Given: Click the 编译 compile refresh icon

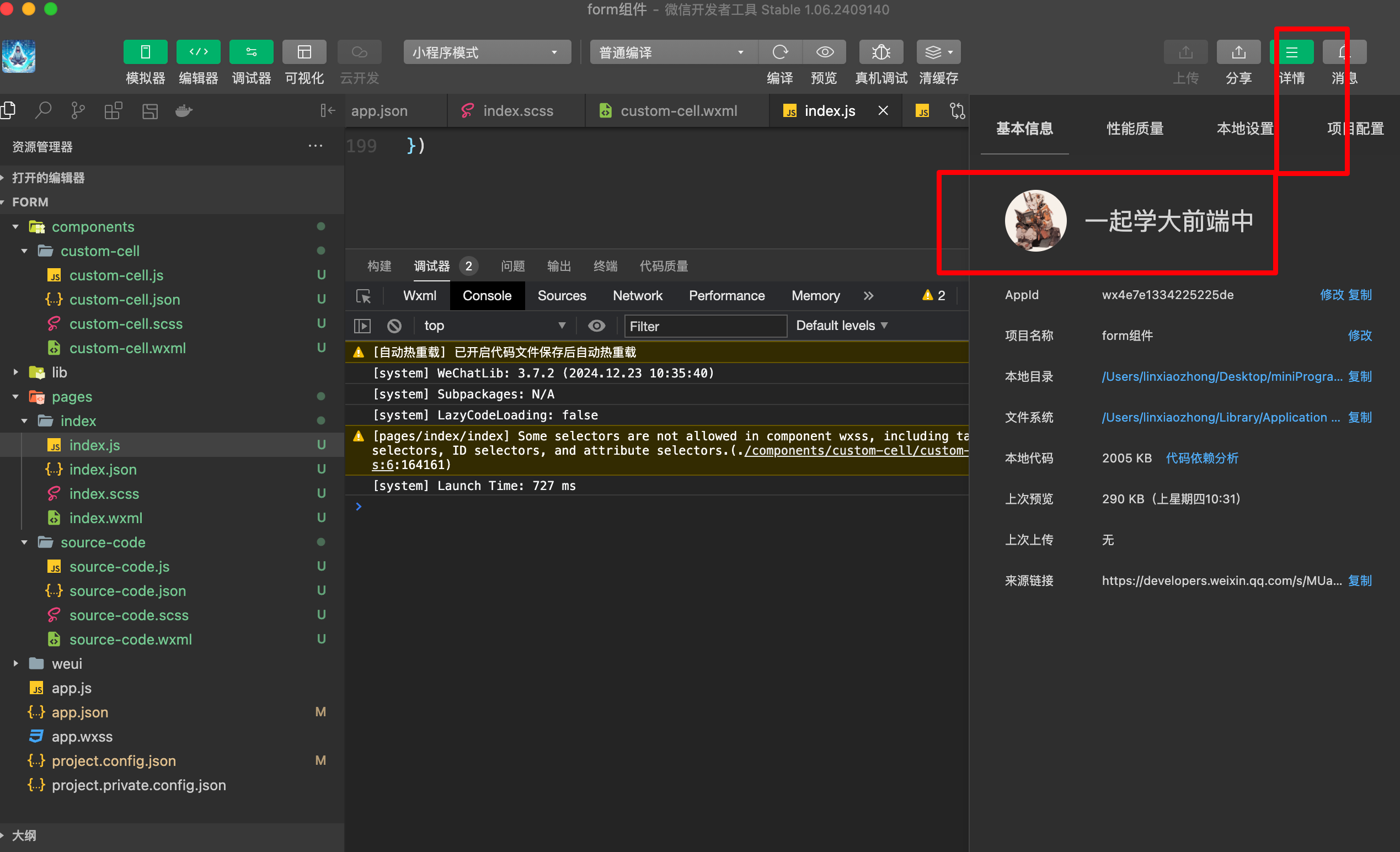Looking at the screenshot, I should (780, 52).
